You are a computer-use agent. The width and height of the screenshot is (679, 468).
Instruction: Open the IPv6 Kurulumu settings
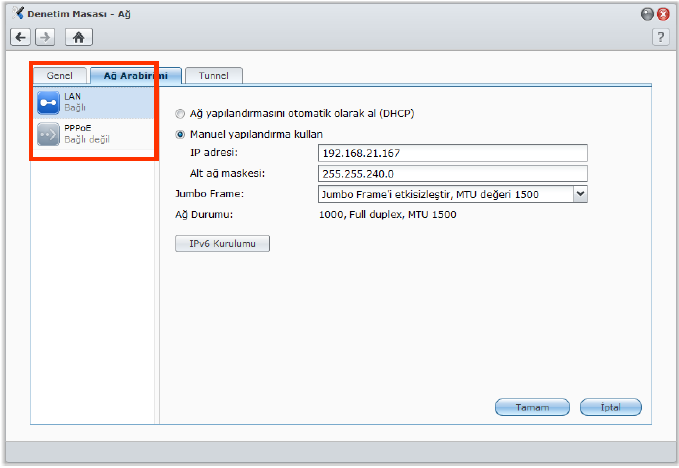222,244
